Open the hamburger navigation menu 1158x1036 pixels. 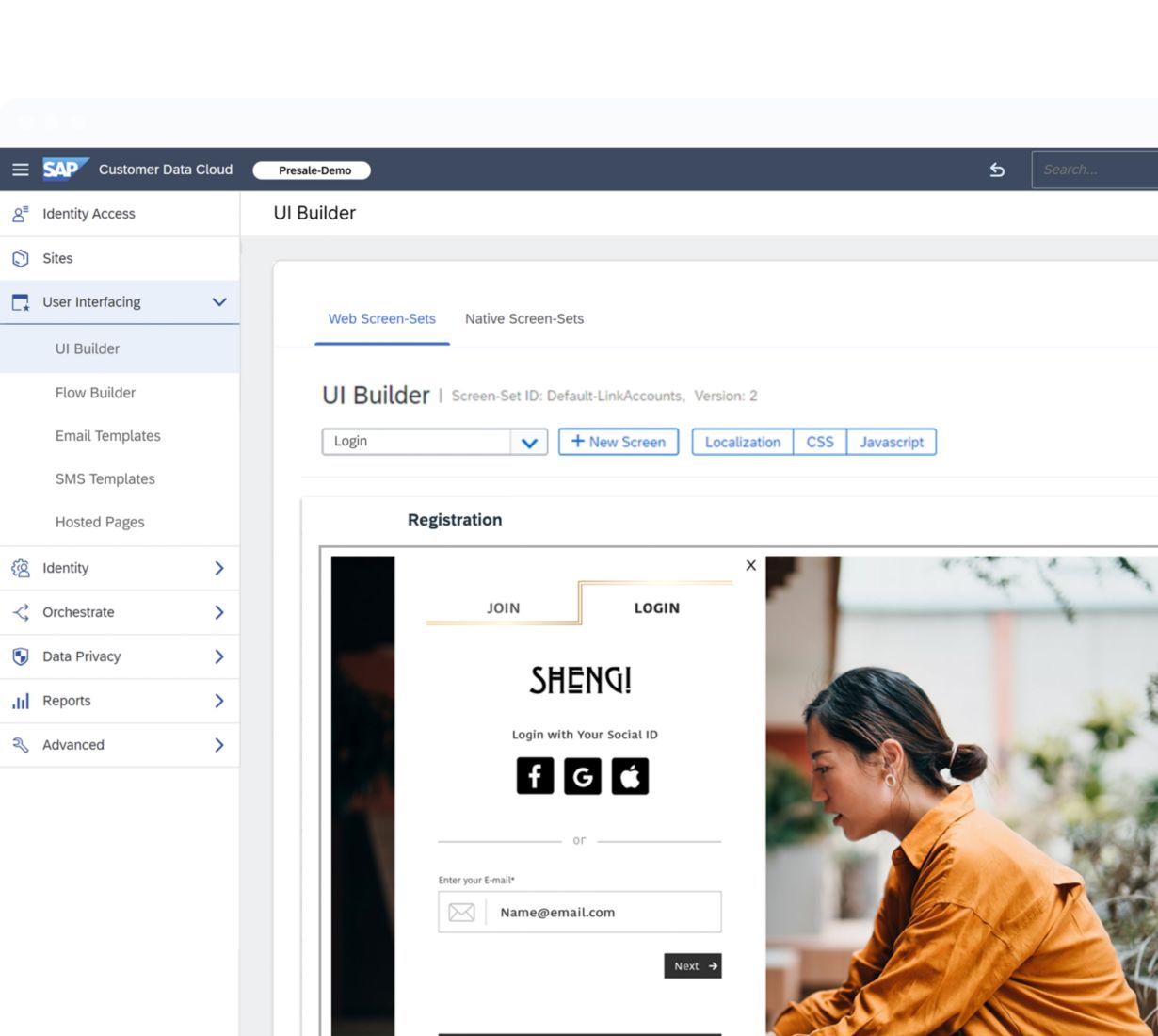pos(20,170)
